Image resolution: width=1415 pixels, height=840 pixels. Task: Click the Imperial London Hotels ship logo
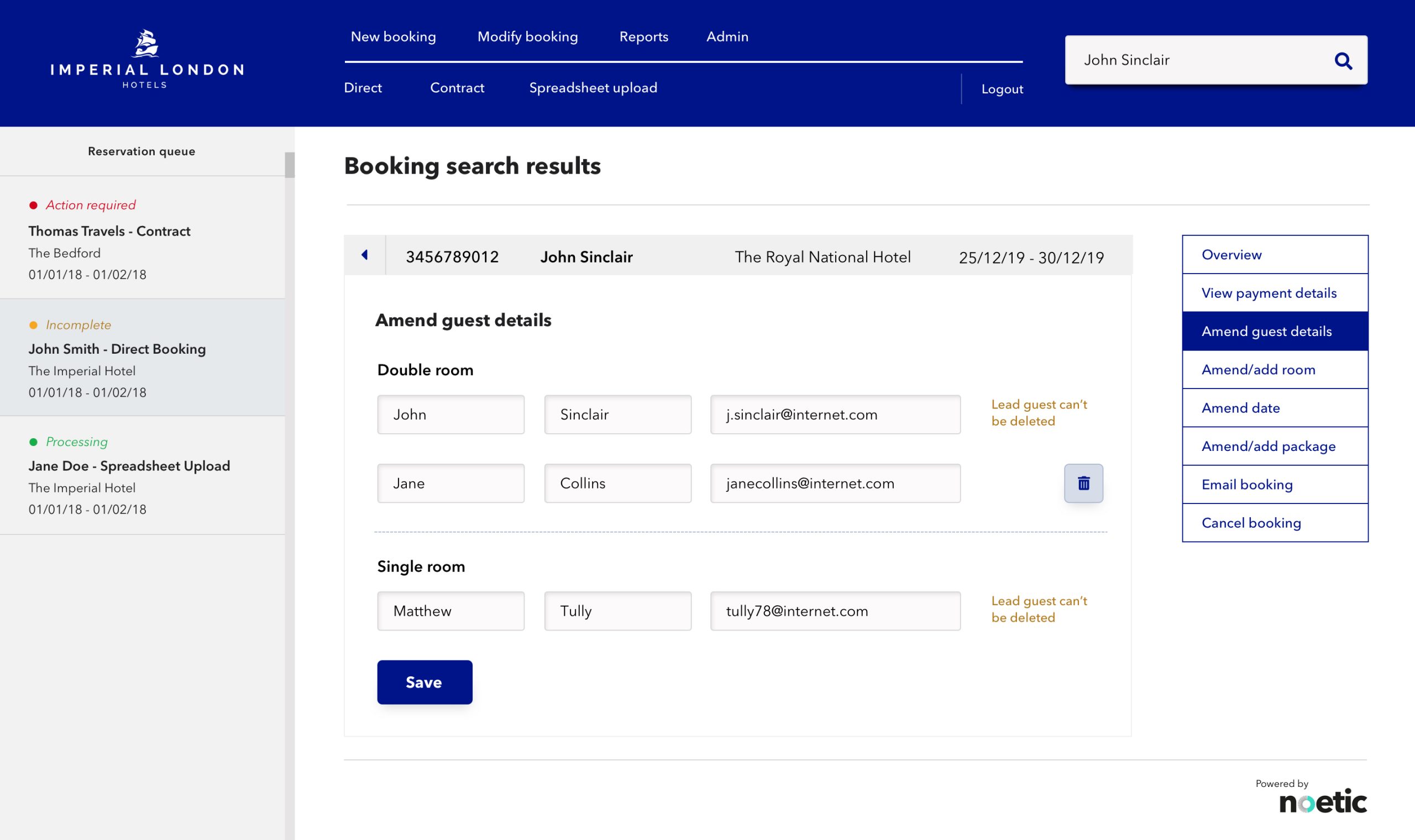coord(146,44)
